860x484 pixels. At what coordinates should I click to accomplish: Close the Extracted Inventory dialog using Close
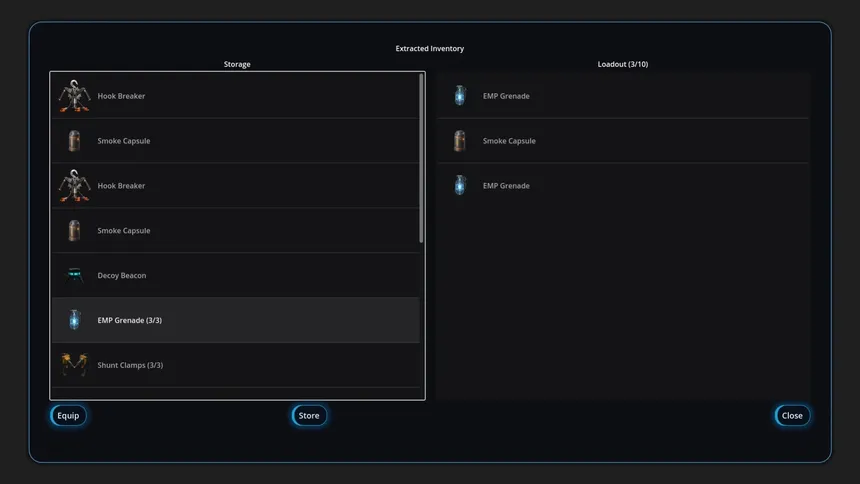(x=792, y=416)
